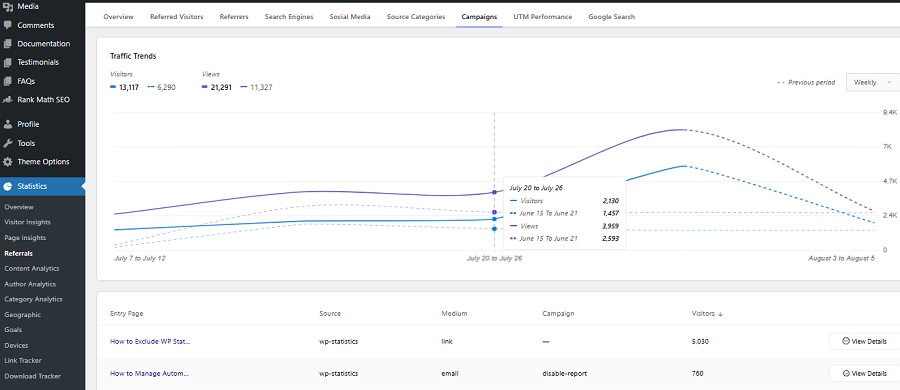Click the 'link' medium cell
Screen dimensions: 900x390
coord(447,341)
